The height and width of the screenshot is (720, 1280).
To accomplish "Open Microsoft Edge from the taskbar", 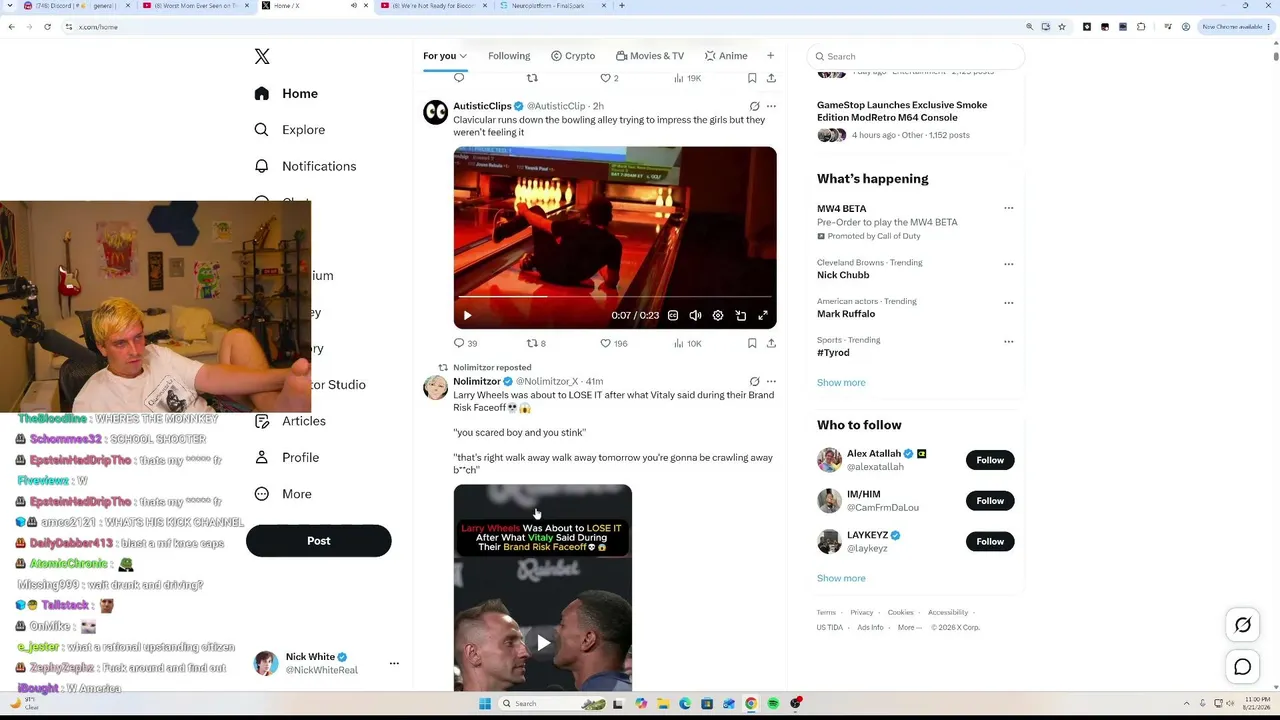I will tap(685, 704).
